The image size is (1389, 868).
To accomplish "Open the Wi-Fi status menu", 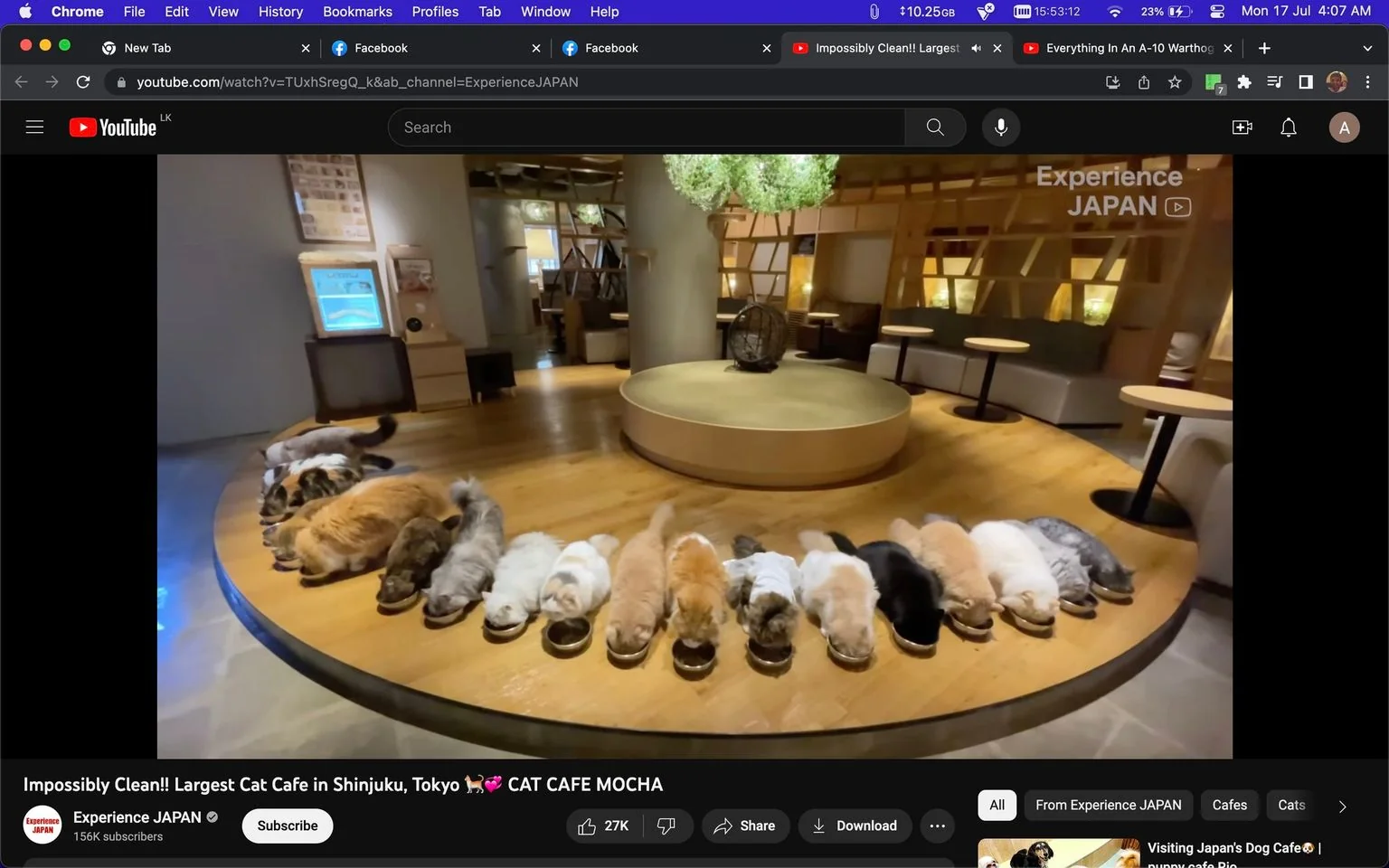I will 1115,12.
